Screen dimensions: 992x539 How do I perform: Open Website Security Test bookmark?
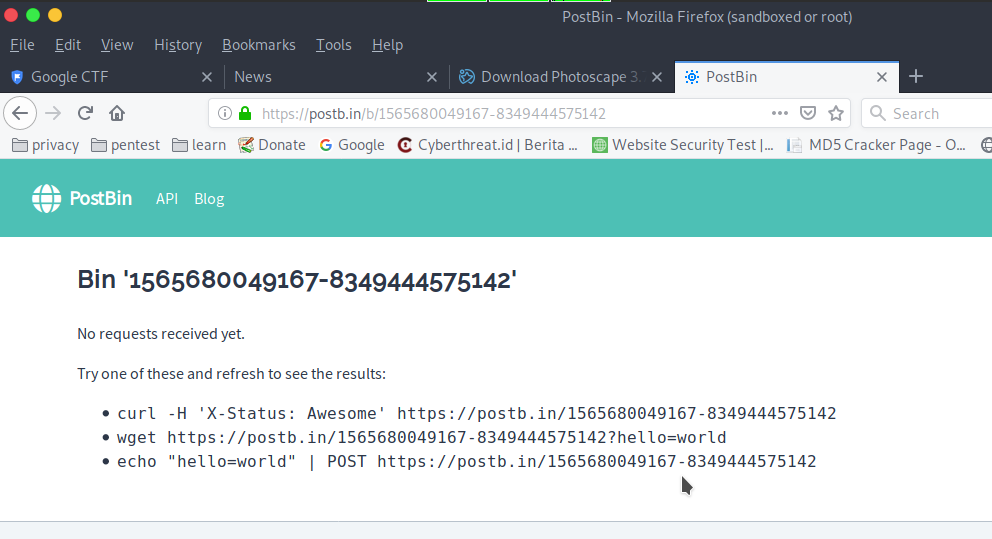point(683,146)
